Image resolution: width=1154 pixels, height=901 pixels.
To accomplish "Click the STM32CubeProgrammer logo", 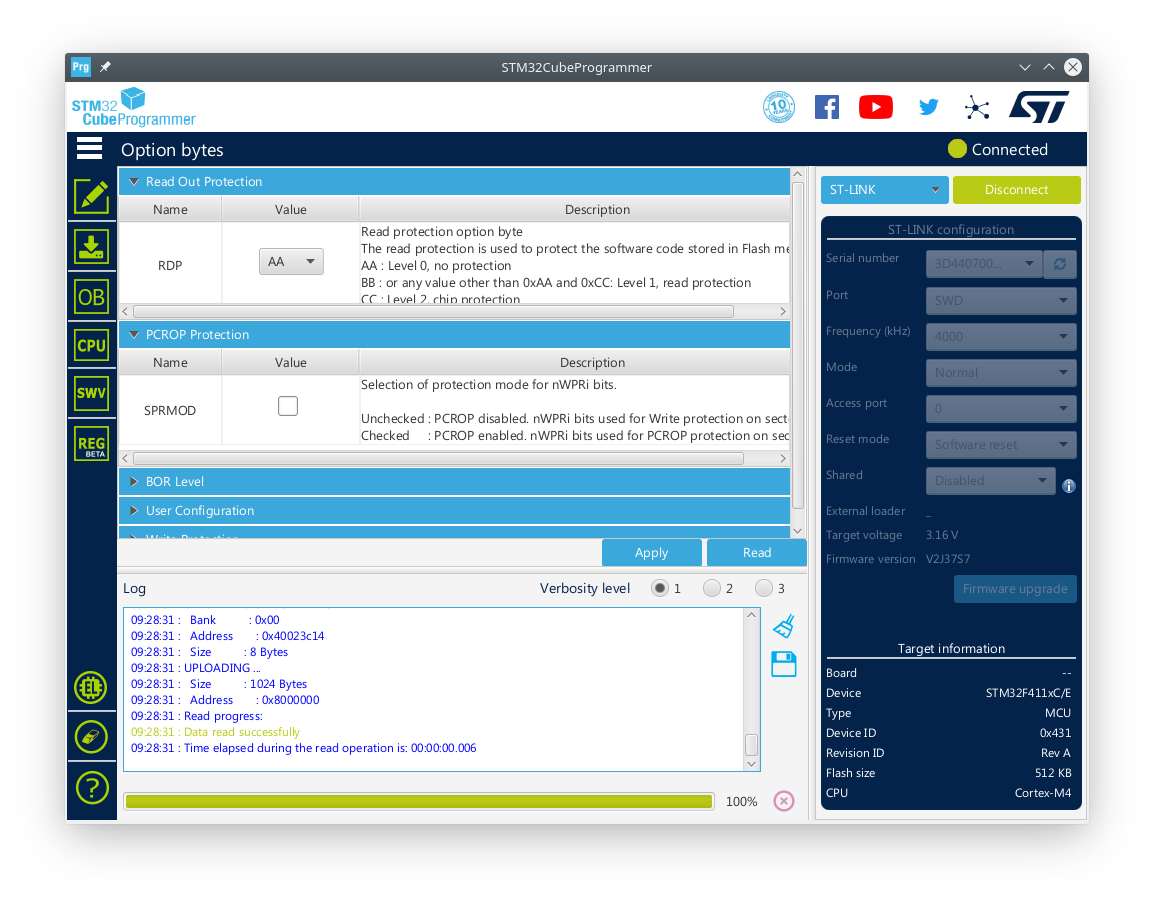I will pos(133,108).
